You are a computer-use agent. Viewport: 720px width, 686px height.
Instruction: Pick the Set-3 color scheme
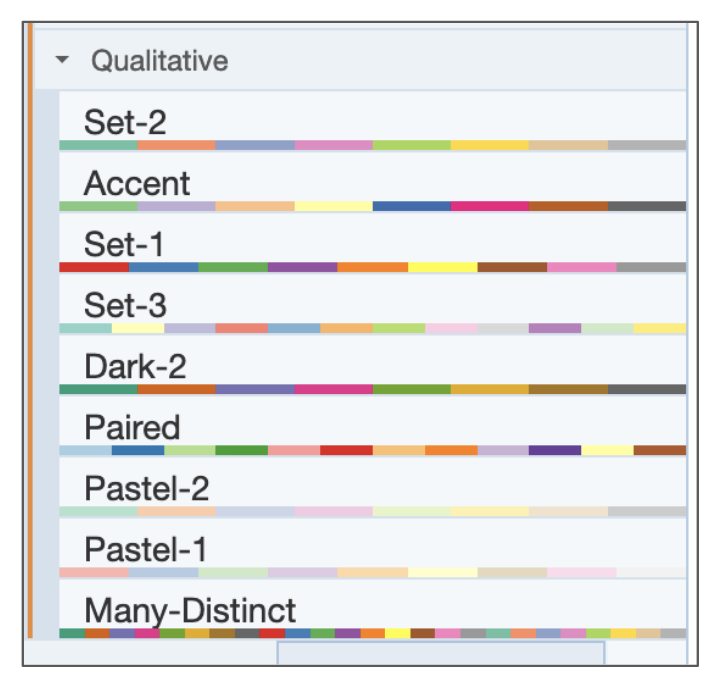coord(125,306)
